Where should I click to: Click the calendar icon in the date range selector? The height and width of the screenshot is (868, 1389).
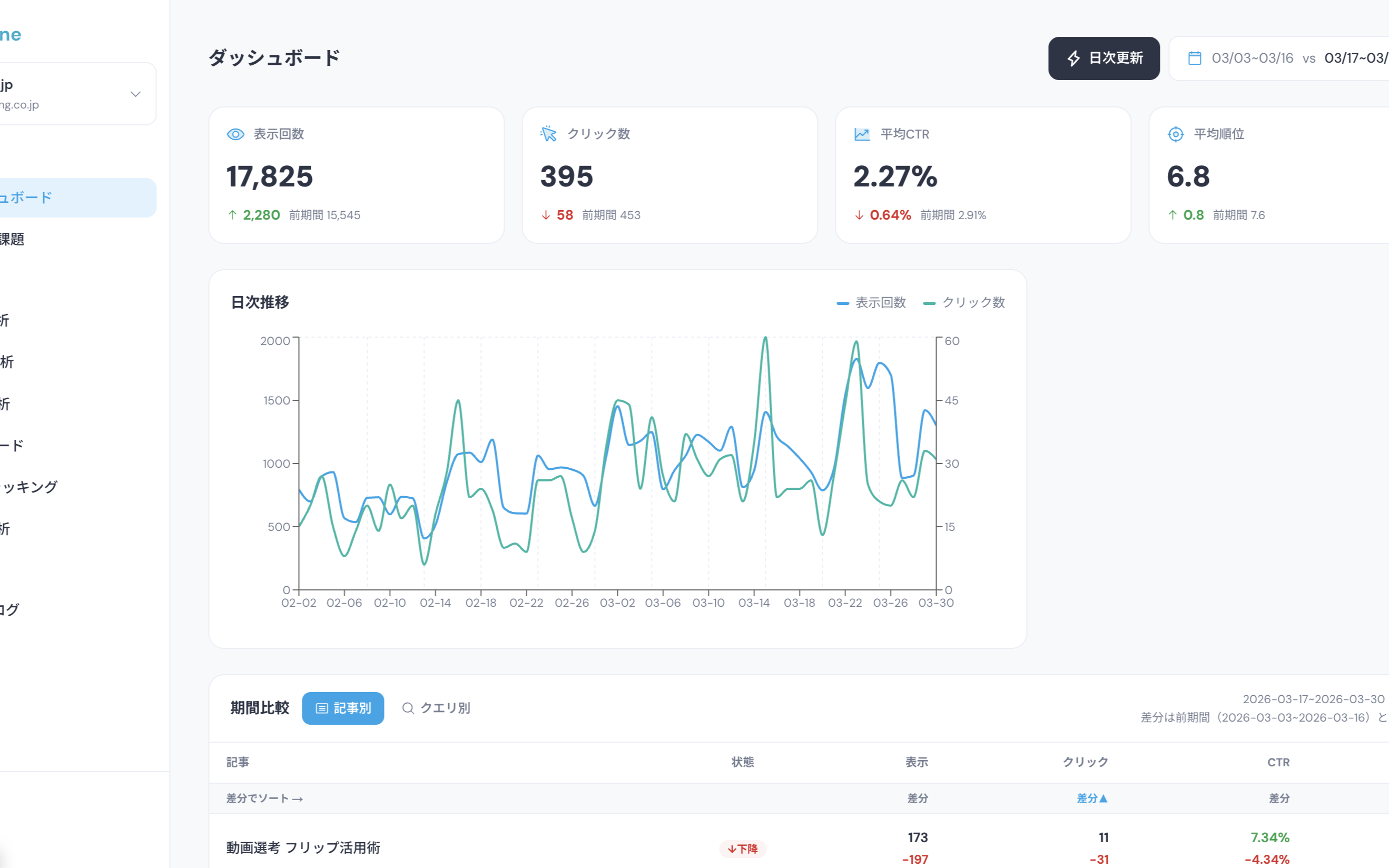pyautogui.click(x=1195, y=57)
